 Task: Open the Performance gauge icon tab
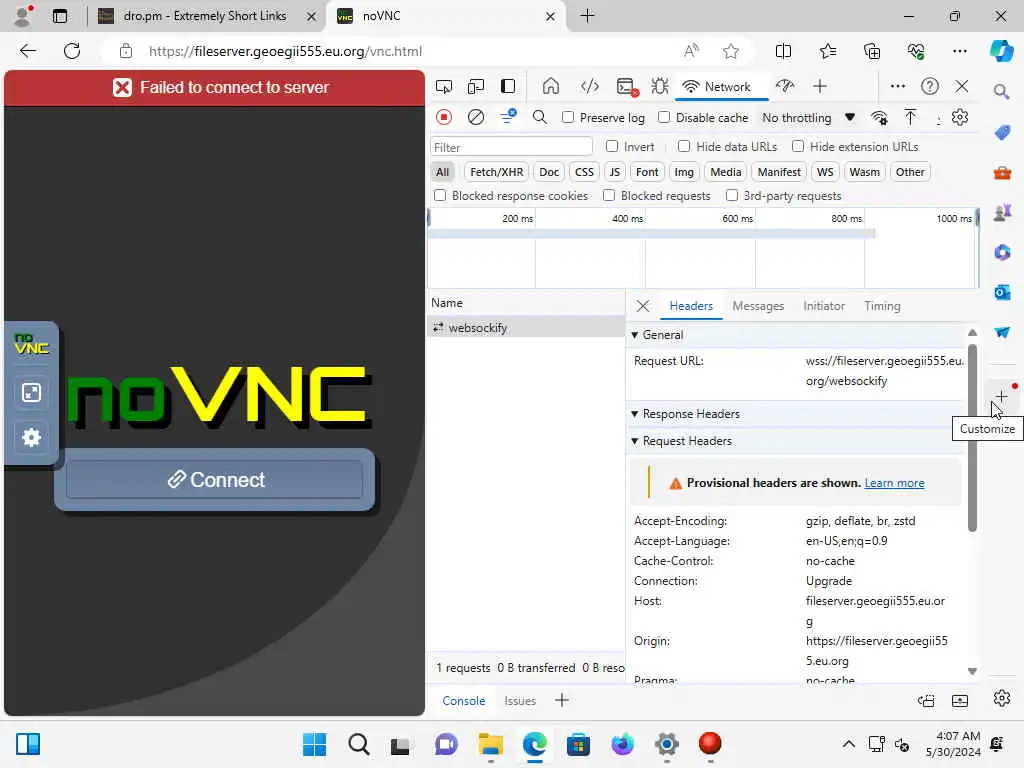coord(785,86)
